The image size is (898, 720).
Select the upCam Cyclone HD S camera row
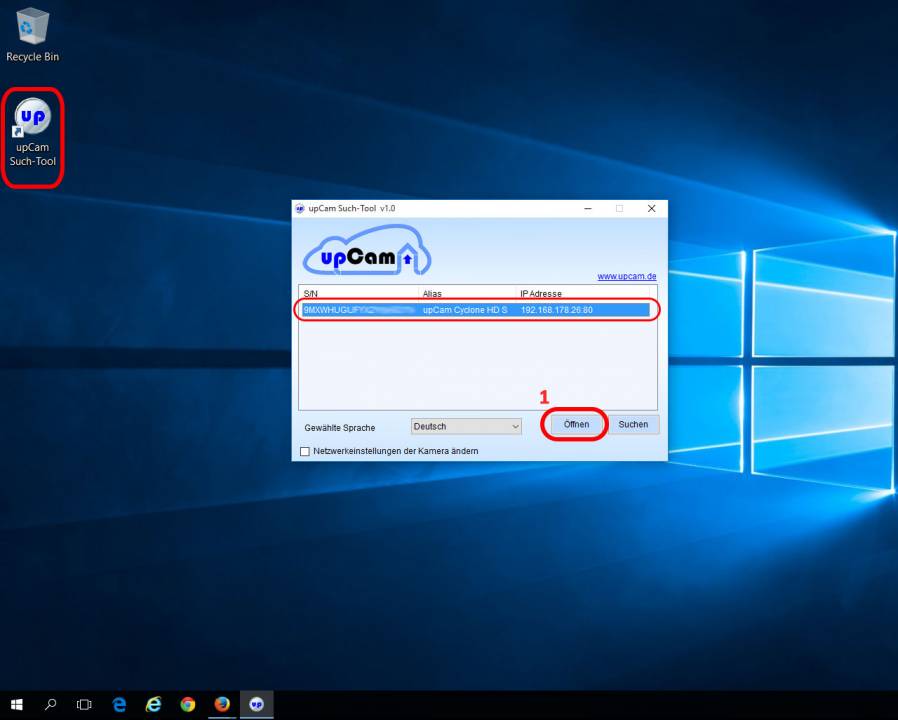475,310
